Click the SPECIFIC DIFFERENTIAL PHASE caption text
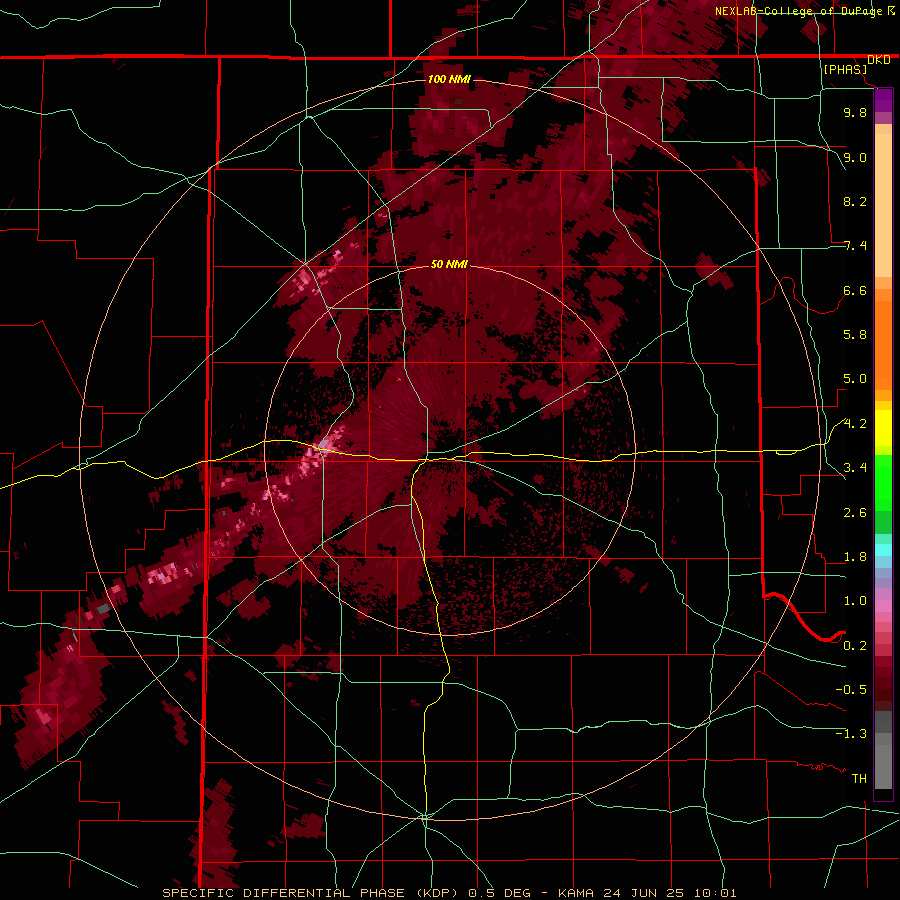This screenshot has height=900, width=900. pos(284,893)
